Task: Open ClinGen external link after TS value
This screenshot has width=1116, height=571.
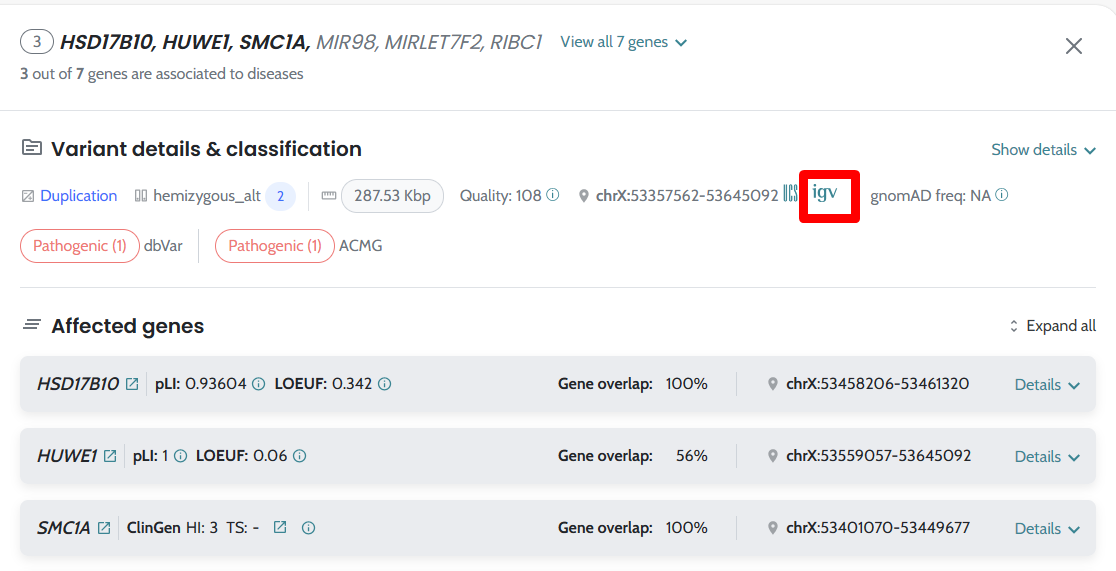Action: point(280,528)
